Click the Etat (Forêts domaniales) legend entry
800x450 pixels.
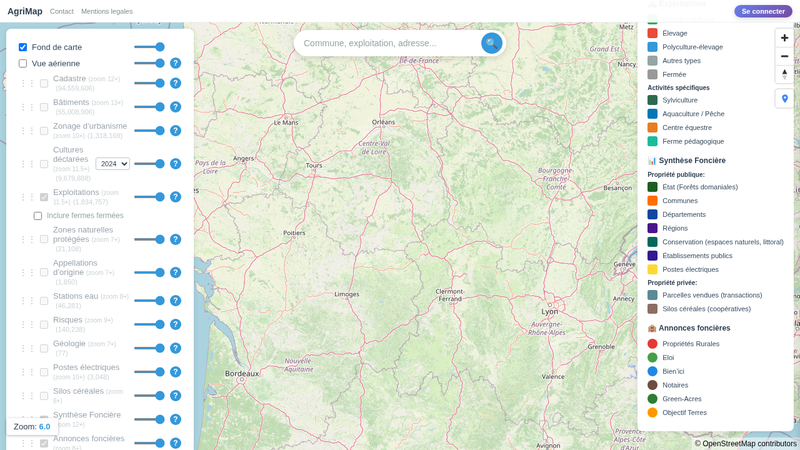693,187
